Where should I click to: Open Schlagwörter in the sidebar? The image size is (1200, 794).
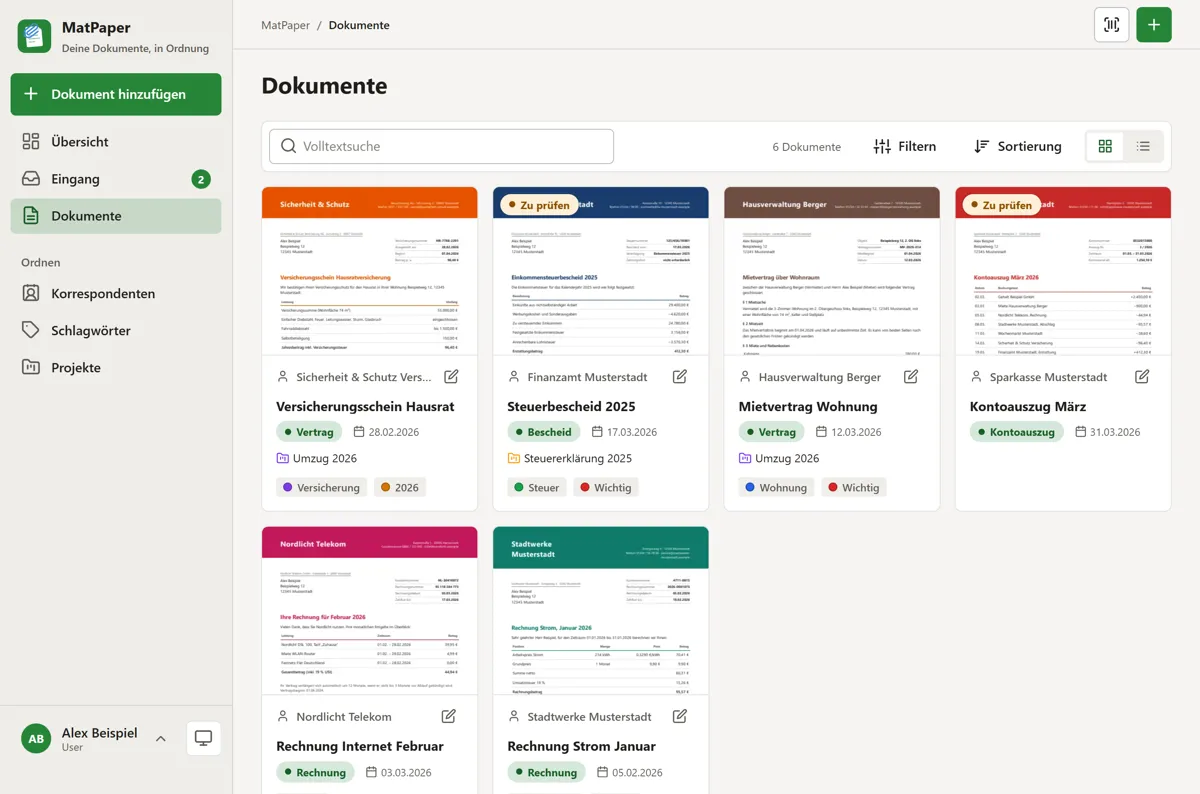click(x=116, y=331)
